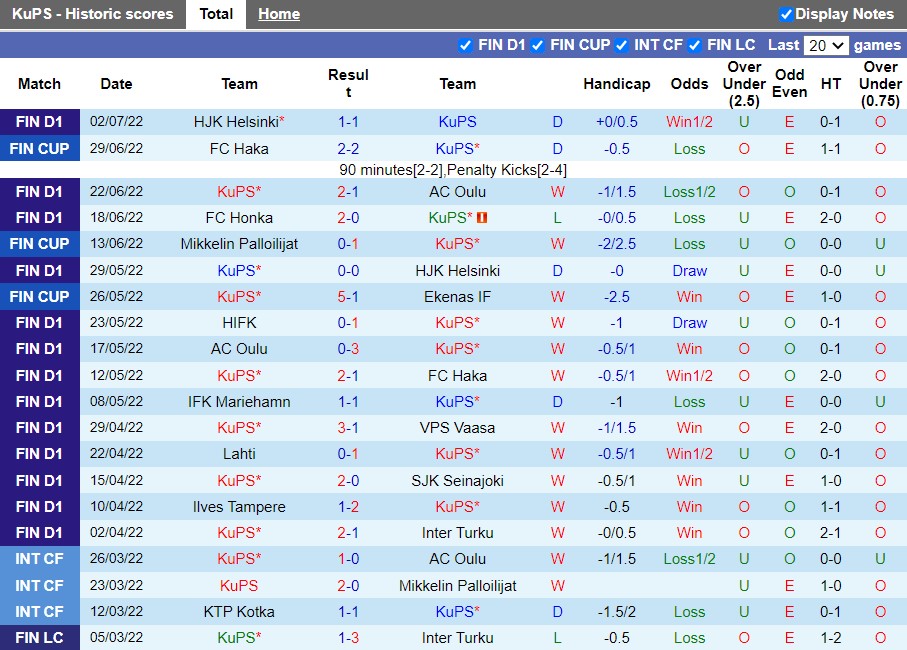This screenshot has width=907, height=650.
Task: Click the 5-1 result against Ekenas IF
Action: [x=348, y=297]
